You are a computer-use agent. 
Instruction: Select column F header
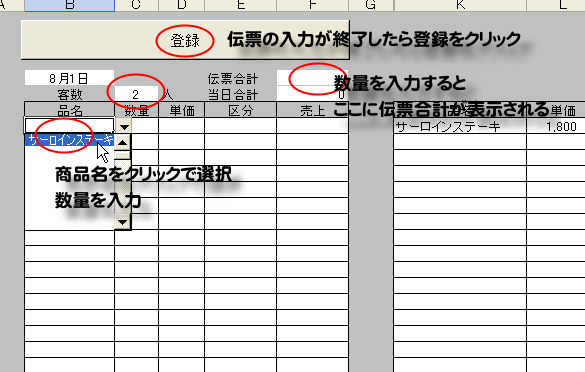coord(312,5)
